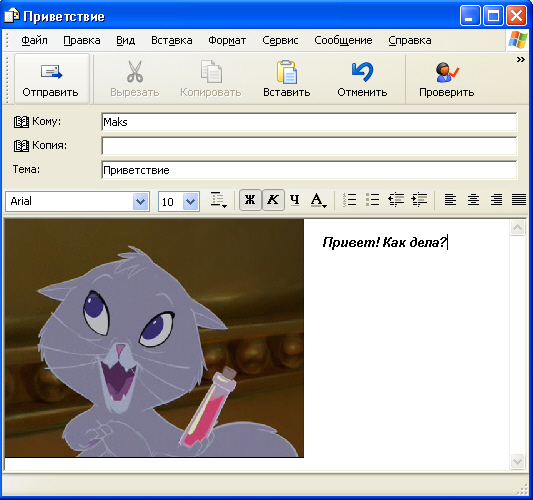Click the message scrollbar up arrow
The height and width of the screenshot is (500, 533).
(517, 227)
